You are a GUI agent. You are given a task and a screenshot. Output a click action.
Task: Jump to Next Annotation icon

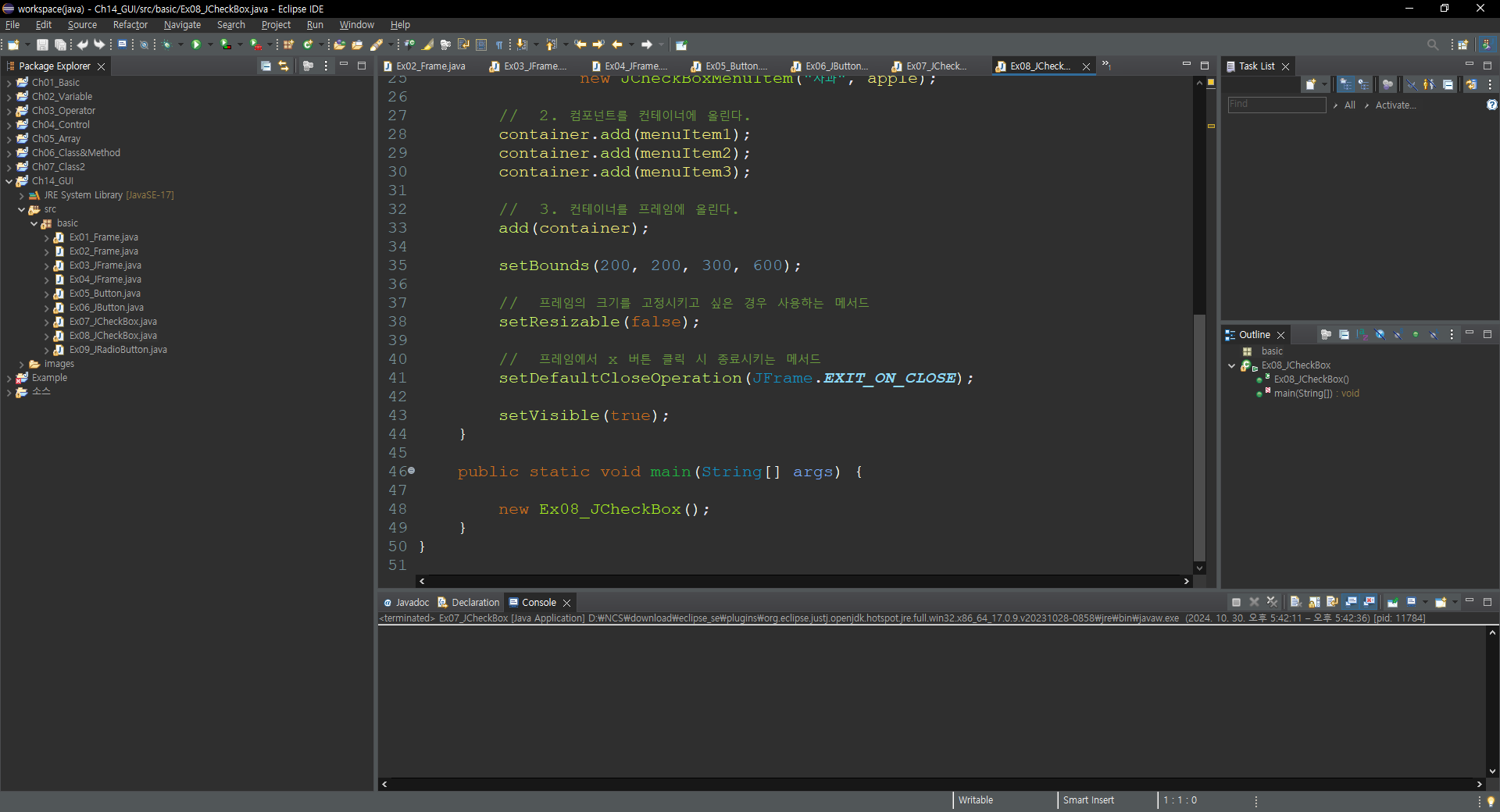(522, 45)
